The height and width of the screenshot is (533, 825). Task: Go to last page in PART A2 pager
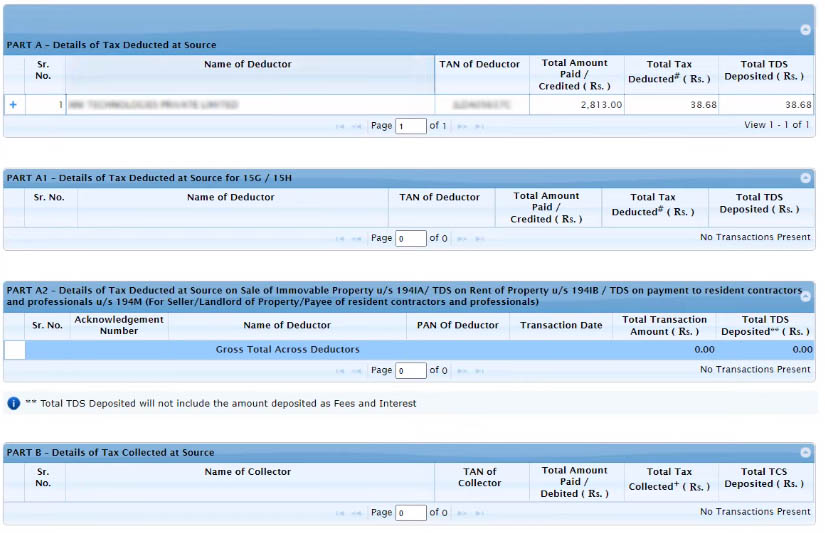479,371
